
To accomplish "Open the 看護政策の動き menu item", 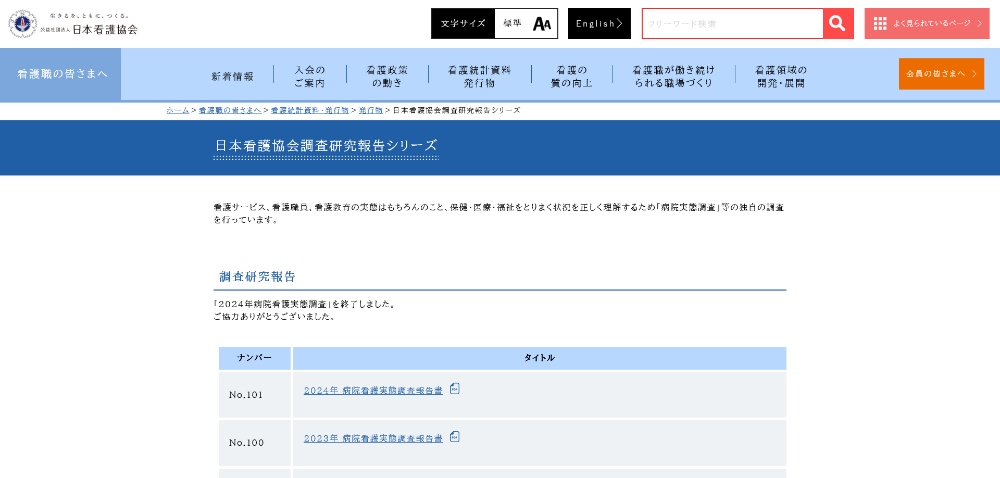I will point(387,76).
